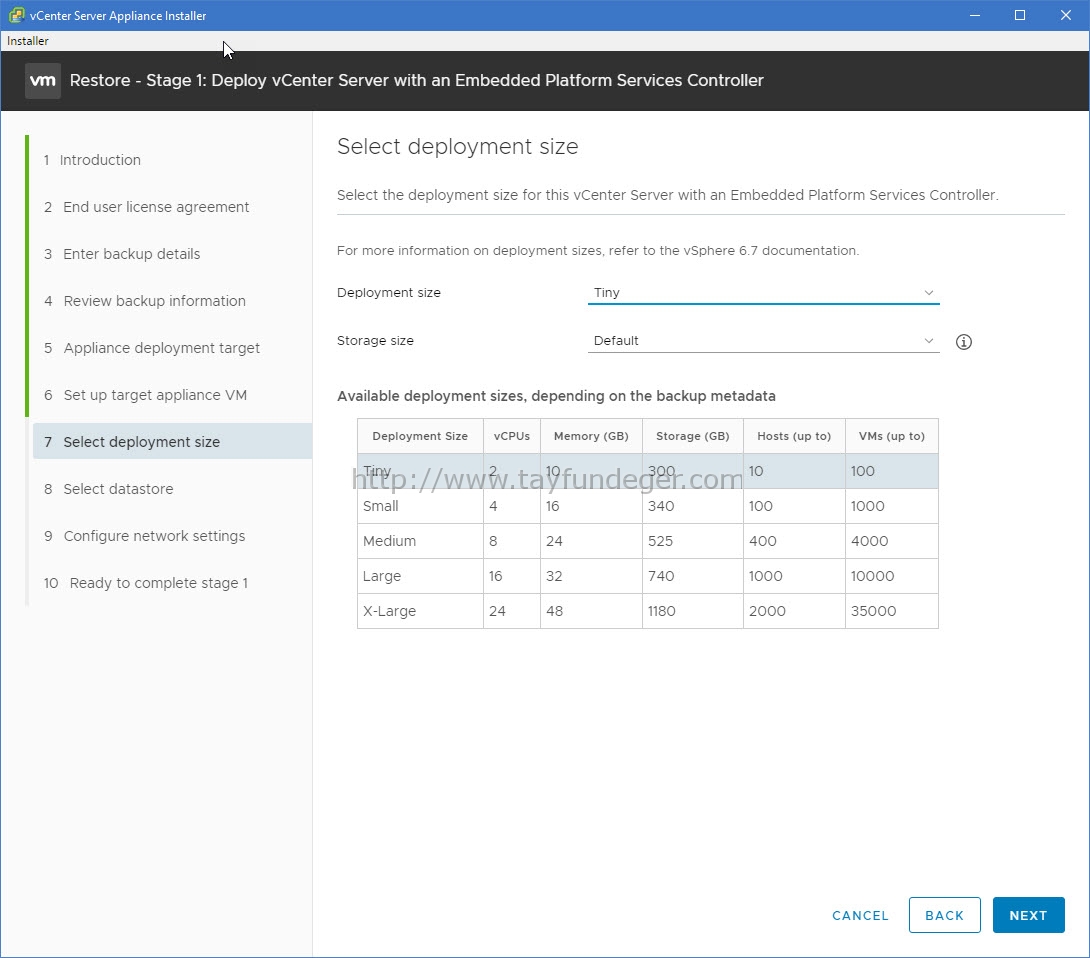The image size is (1090, 958).
Task: Click the NEXT button
Action: [1028, 915]
